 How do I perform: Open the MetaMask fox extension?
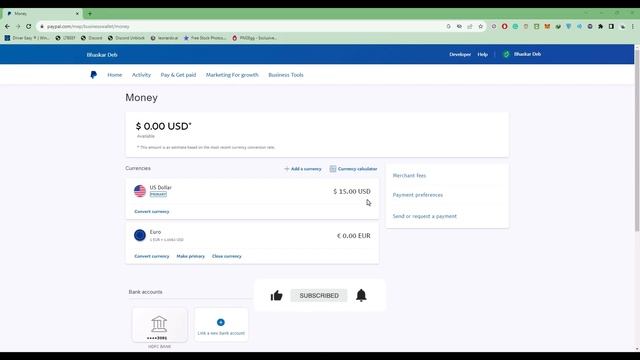[x=547, y=26]
